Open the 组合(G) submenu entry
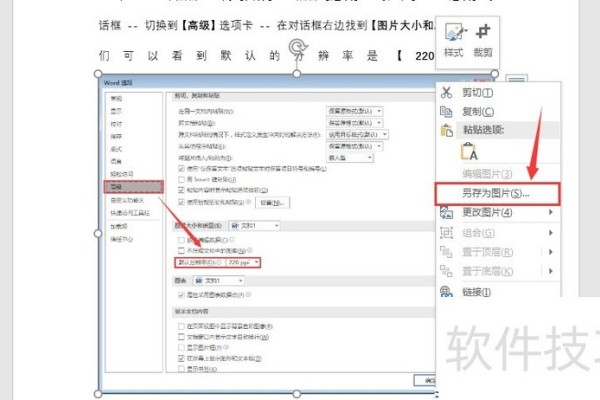Viewport: 600px width, 400px height. click(x=499, y=233)
